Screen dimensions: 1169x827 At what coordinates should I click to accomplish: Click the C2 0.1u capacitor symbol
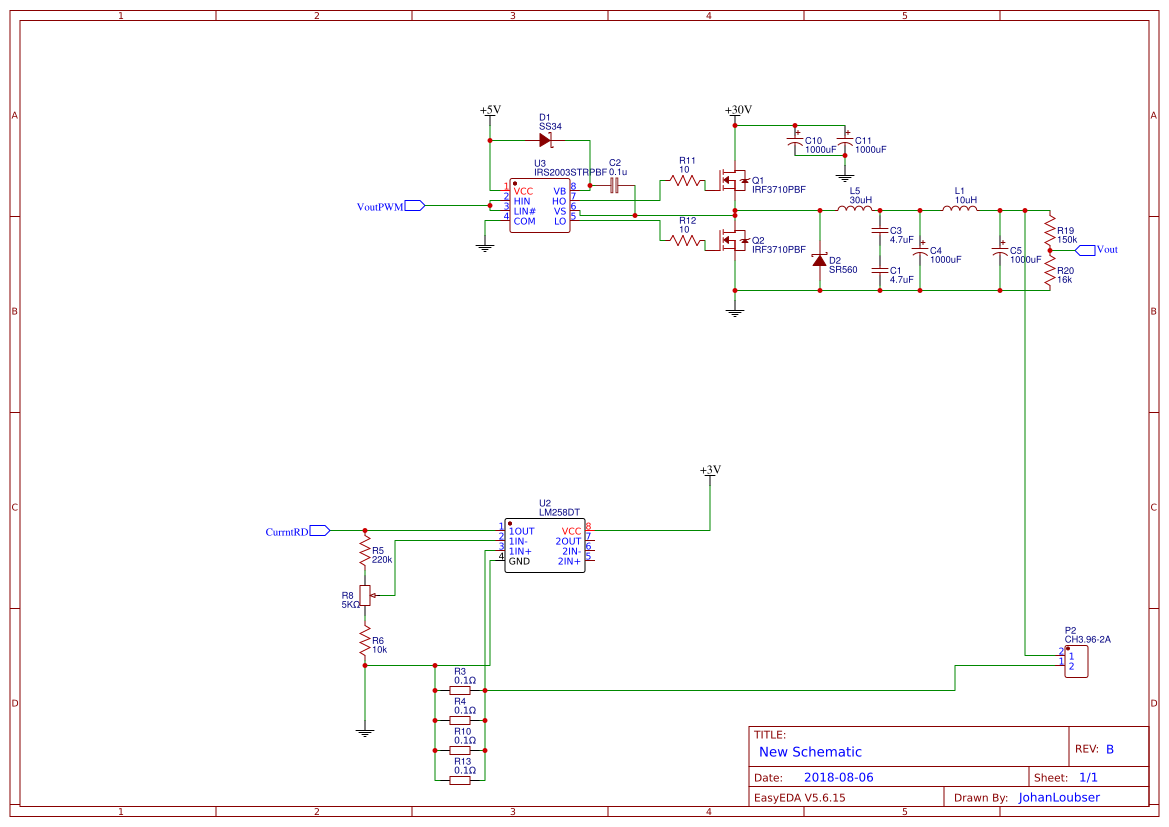click(614, 186)
